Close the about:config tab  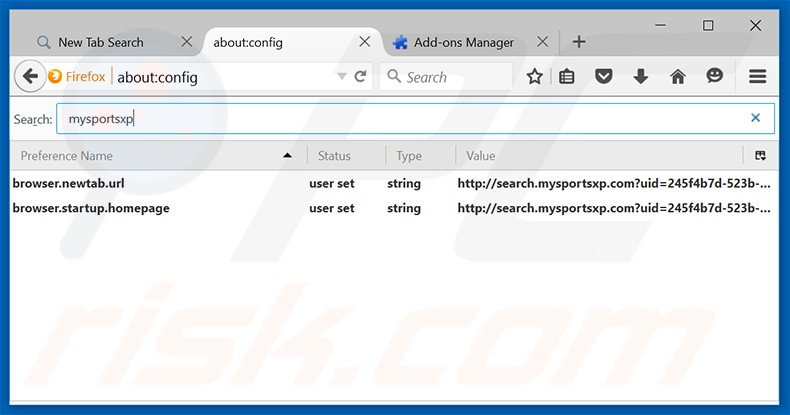coord(365,42)
